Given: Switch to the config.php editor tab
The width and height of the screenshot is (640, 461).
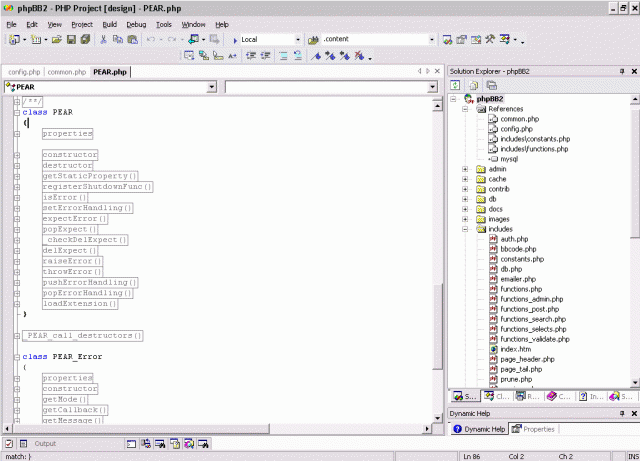Looking at the screenshot, I should click(24, 72).
